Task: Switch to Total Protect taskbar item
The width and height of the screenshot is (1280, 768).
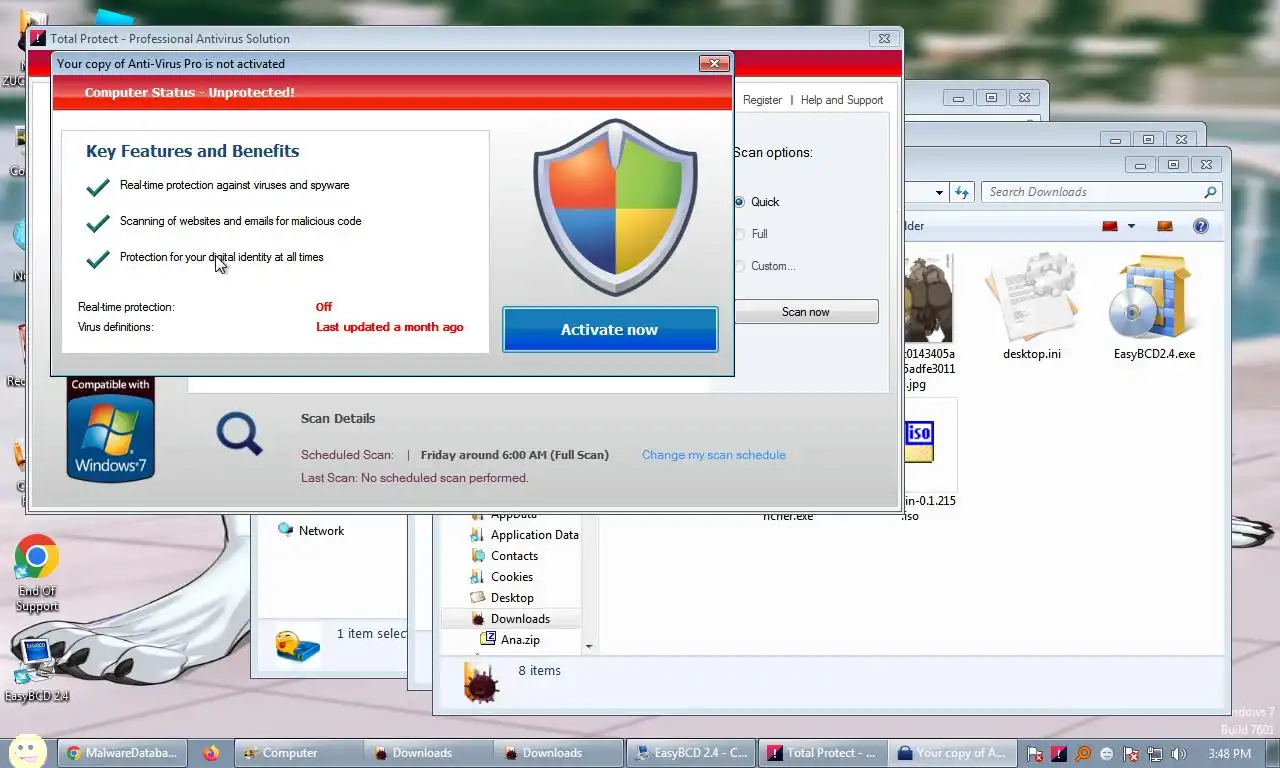Action: [823, 753]
